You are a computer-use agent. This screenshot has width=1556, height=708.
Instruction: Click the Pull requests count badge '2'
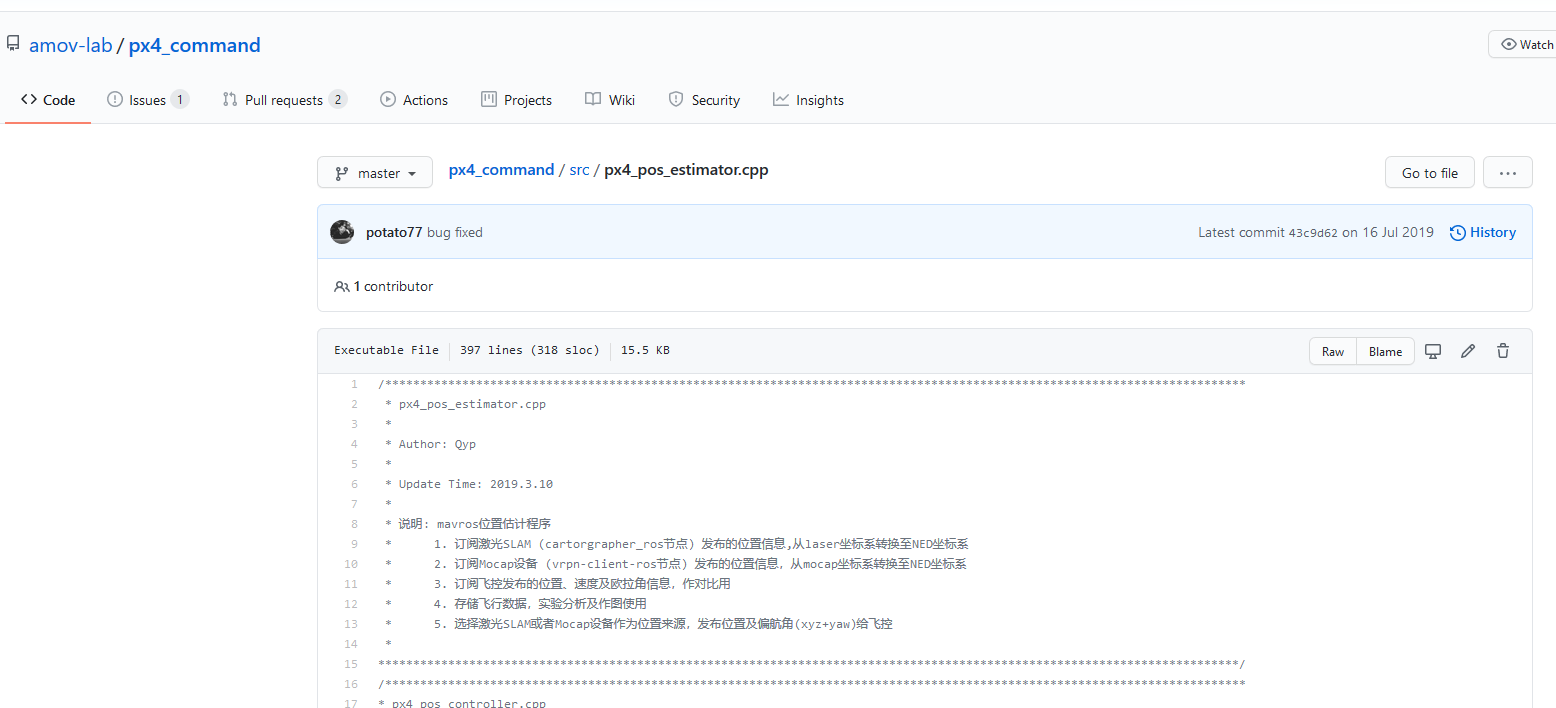point(337,99)
